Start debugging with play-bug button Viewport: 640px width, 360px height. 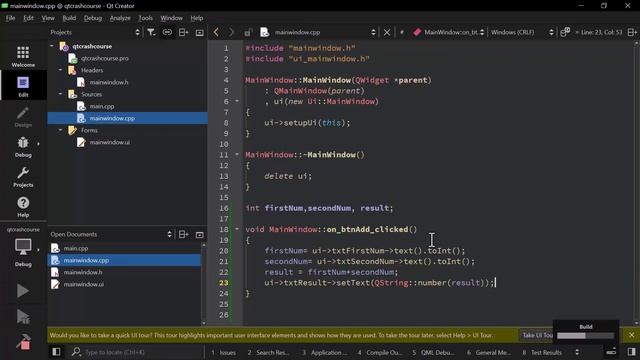[23, 317]
